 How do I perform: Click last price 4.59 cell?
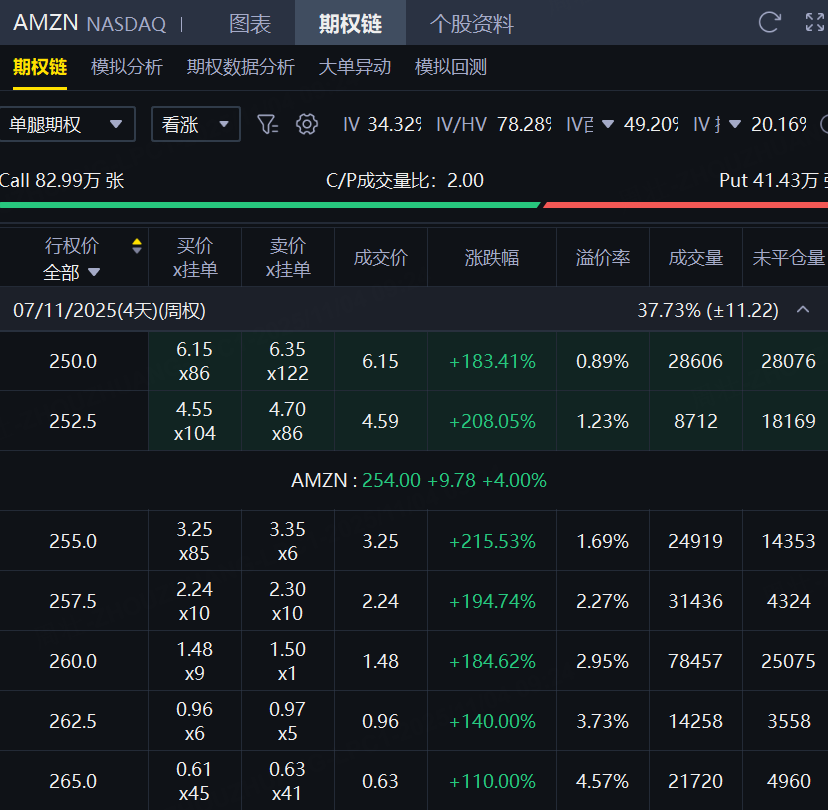point(381,421)
